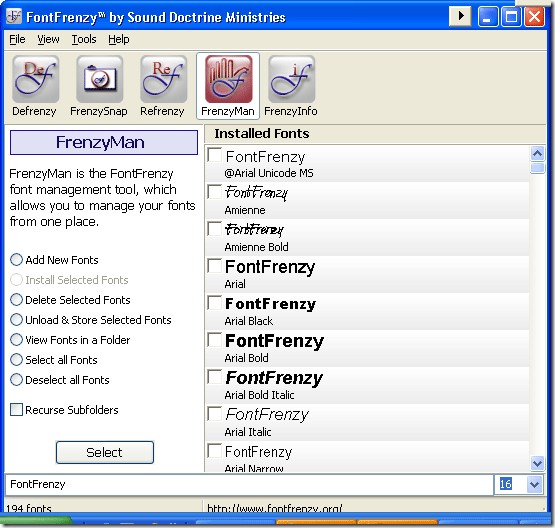Screen dimensions: 555x528
Task: Open the Refrenzy tool
Action: pos(162,86)
